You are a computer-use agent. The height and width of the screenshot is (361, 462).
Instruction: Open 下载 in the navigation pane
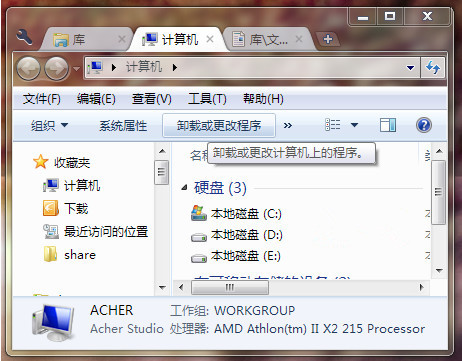[x=76, y=209]
